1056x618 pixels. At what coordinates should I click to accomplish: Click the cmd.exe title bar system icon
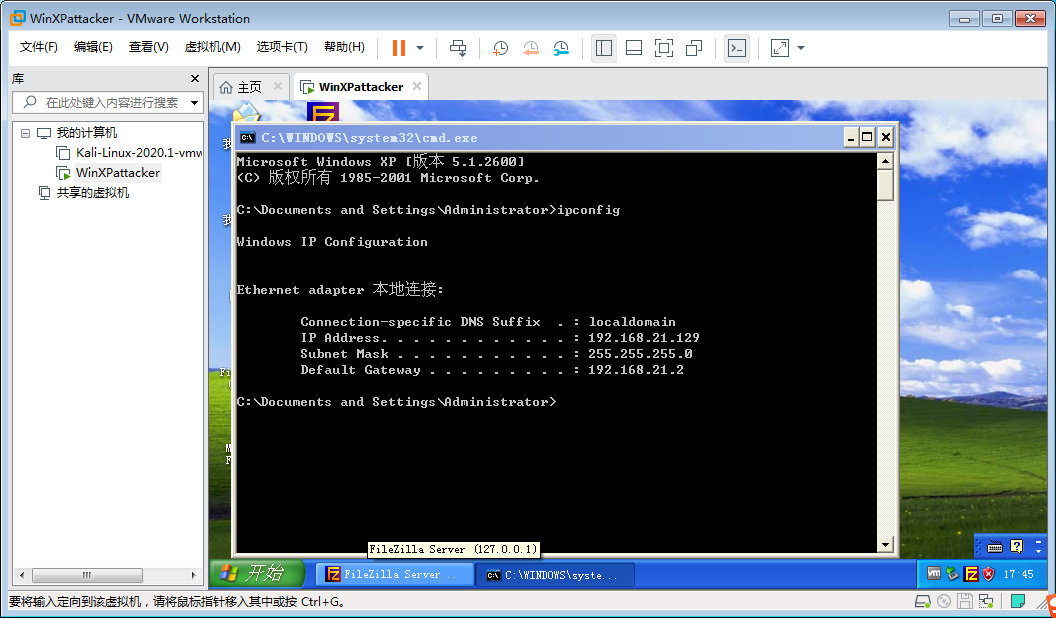pos(247,137)
